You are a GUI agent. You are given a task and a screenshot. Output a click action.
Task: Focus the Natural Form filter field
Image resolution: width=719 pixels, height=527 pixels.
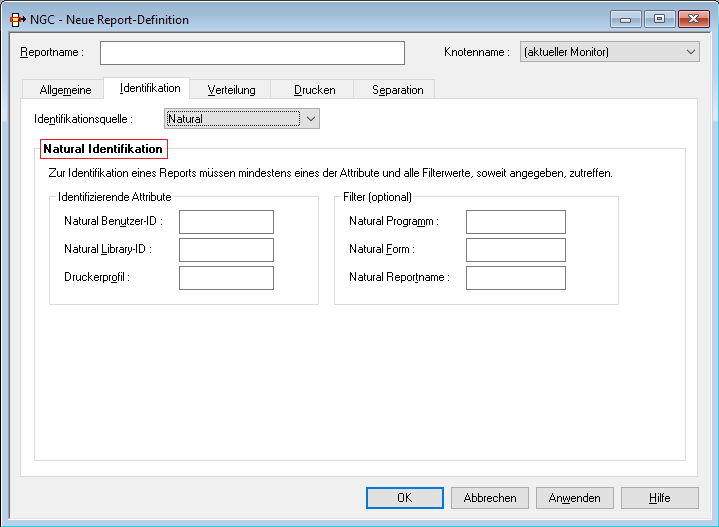pos(515,250)
